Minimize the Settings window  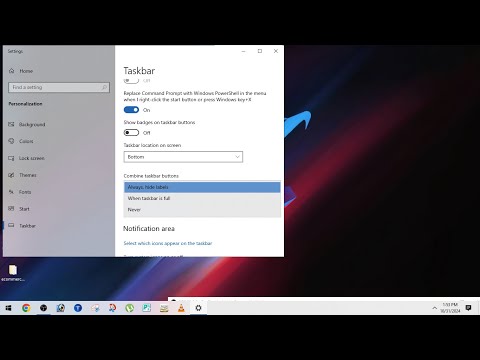click(244, 51)
